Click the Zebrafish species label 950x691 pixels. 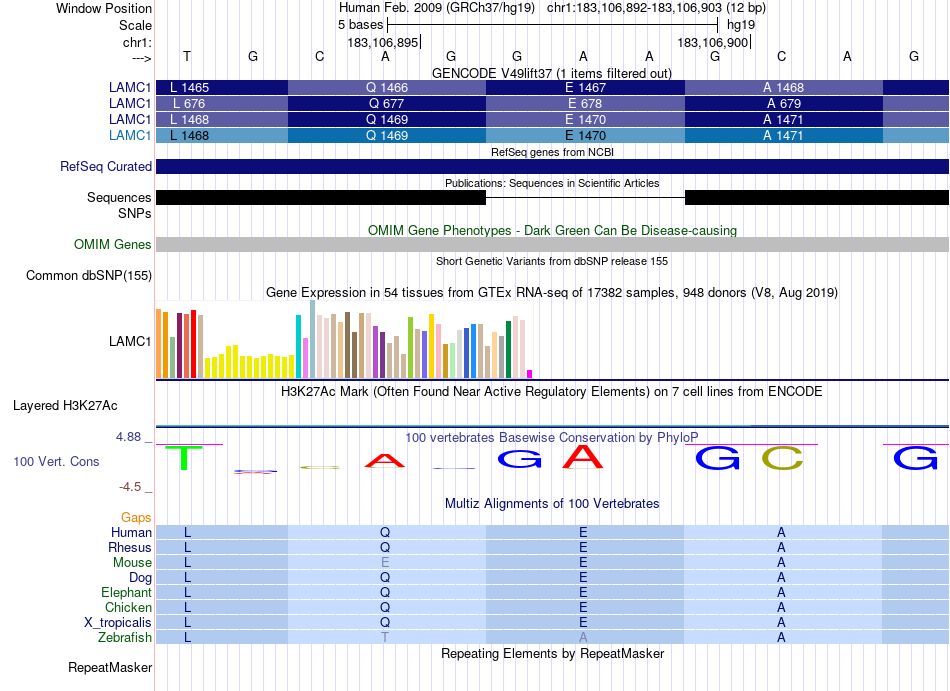(x=125, y=637)
